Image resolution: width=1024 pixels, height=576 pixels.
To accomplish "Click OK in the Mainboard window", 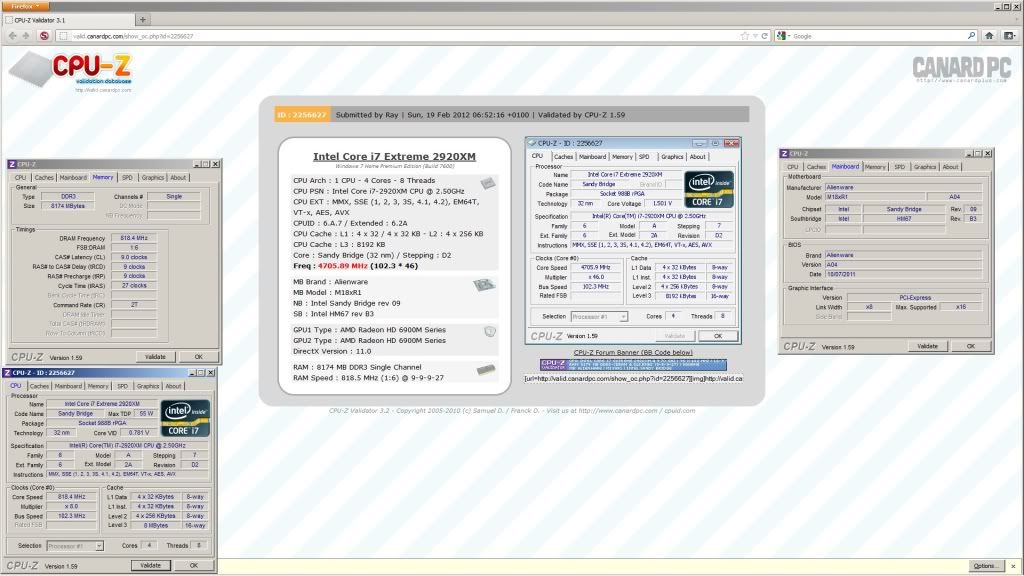I will (970, 347).
